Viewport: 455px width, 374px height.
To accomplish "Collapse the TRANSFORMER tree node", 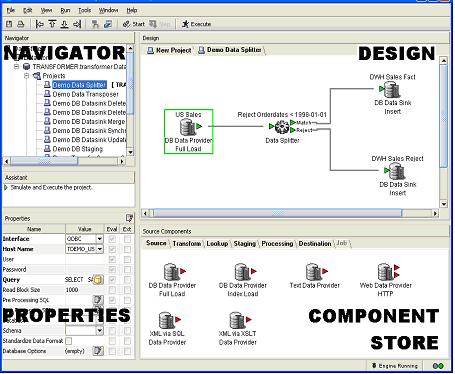I will click(x=17, y=67).
